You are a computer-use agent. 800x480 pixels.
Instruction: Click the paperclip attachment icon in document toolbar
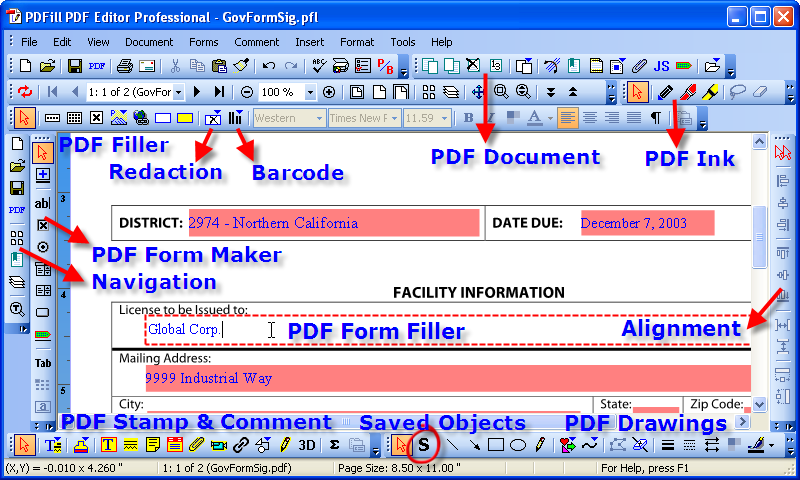639,66
